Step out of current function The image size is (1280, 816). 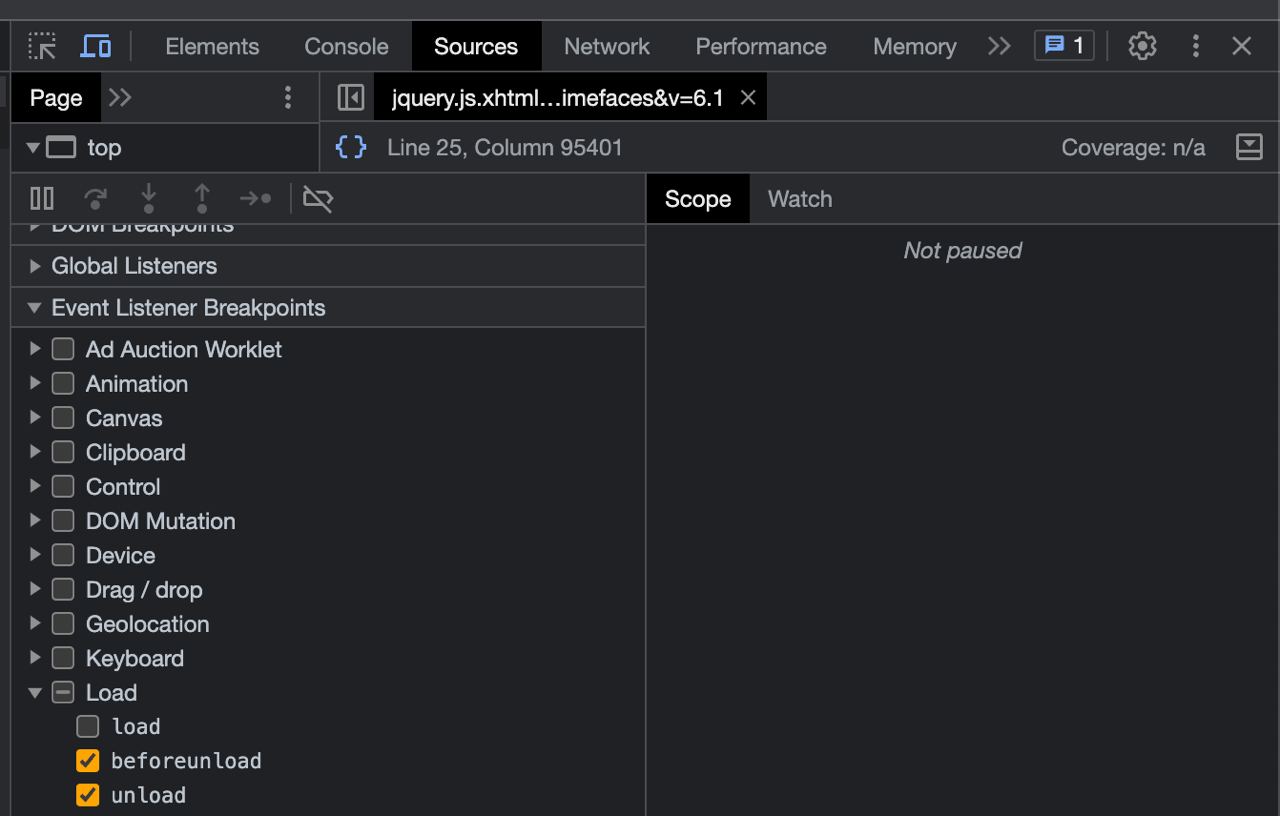pyautogui.click(x=202, y=199)
